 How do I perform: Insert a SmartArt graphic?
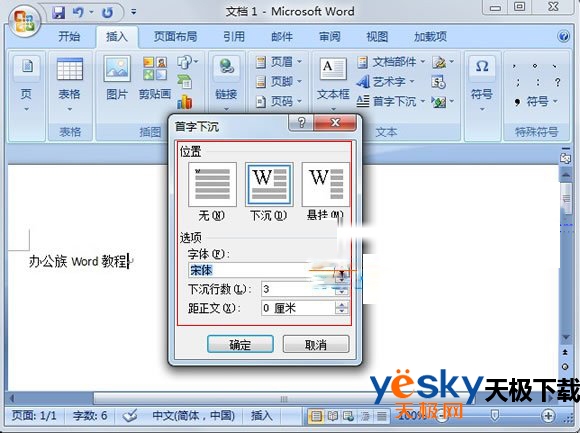(x=185, y=81)
